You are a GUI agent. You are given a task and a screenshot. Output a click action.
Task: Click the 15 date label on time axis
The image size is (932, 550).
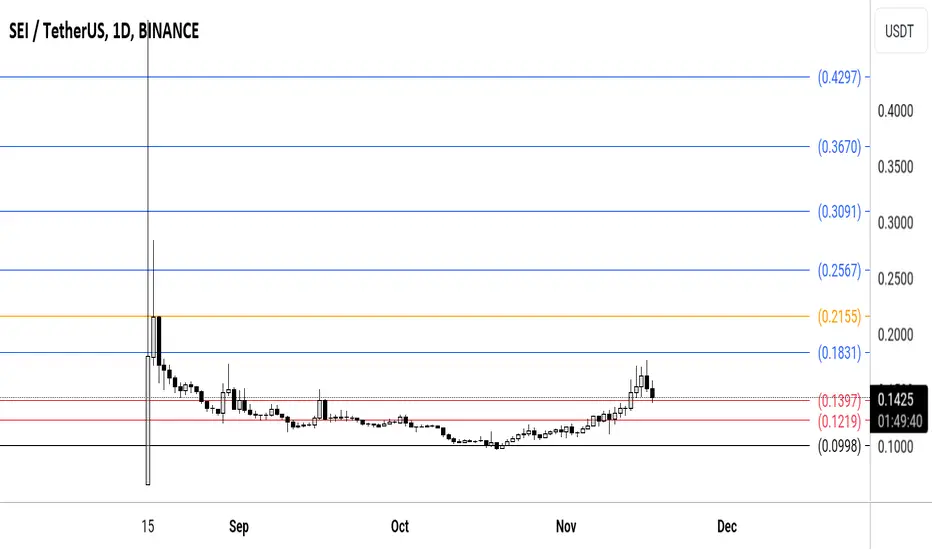[148, 526]
